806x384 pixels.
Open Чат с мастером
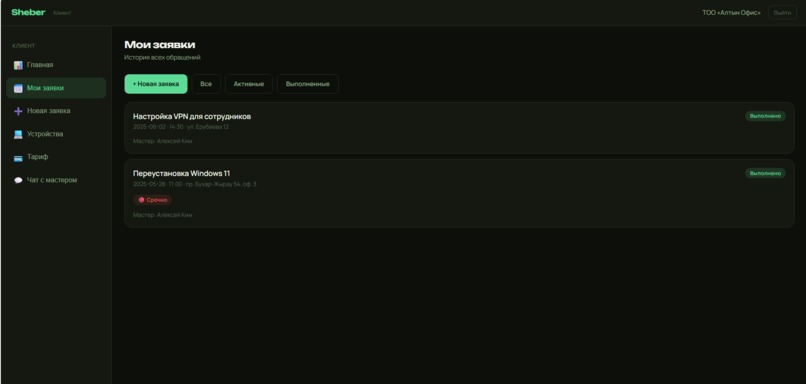[56, 180]
